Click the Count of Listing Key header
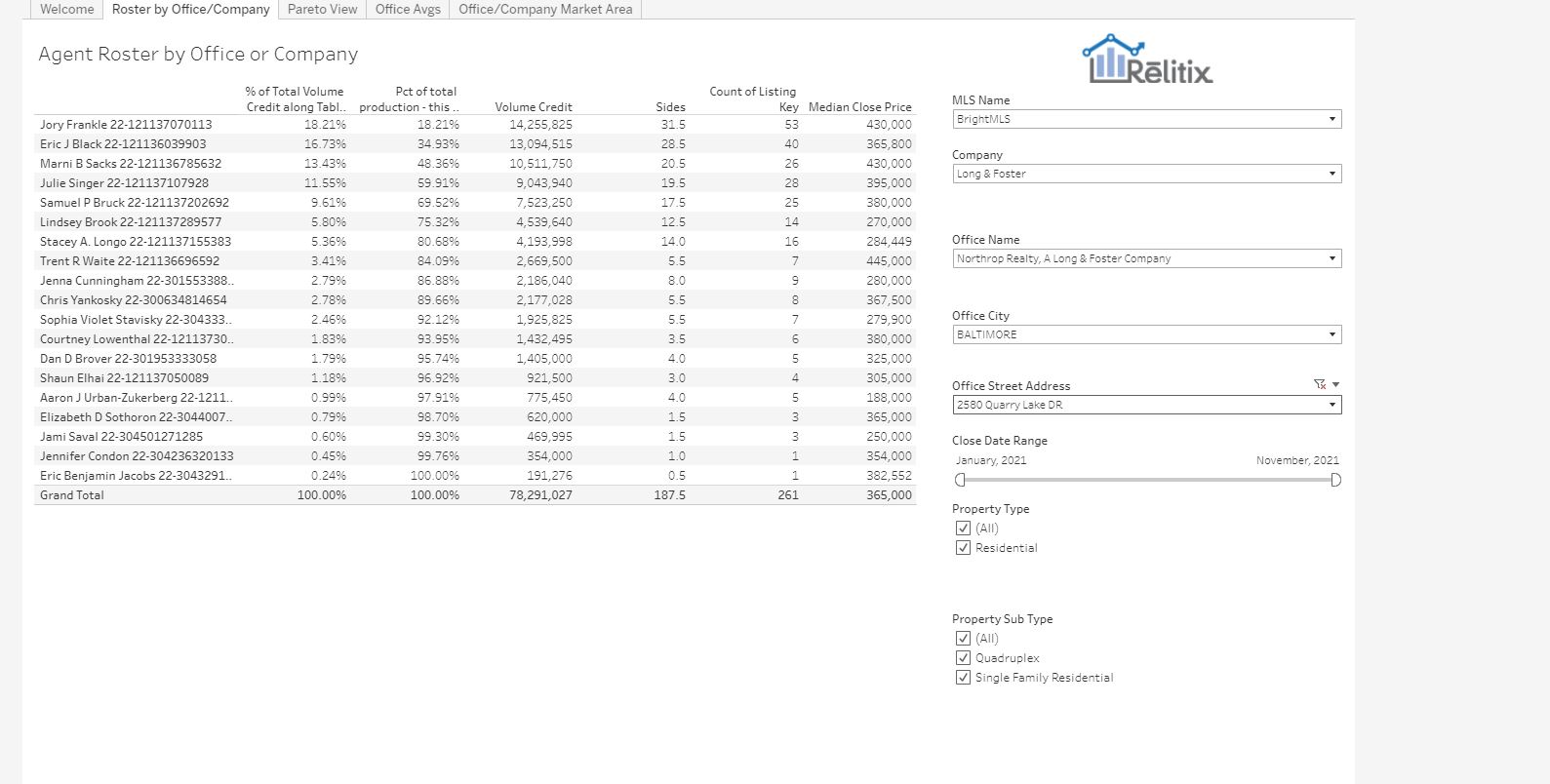Viewport: 1550px width, 784px height. pyautogui.click(x=753, y=99)
